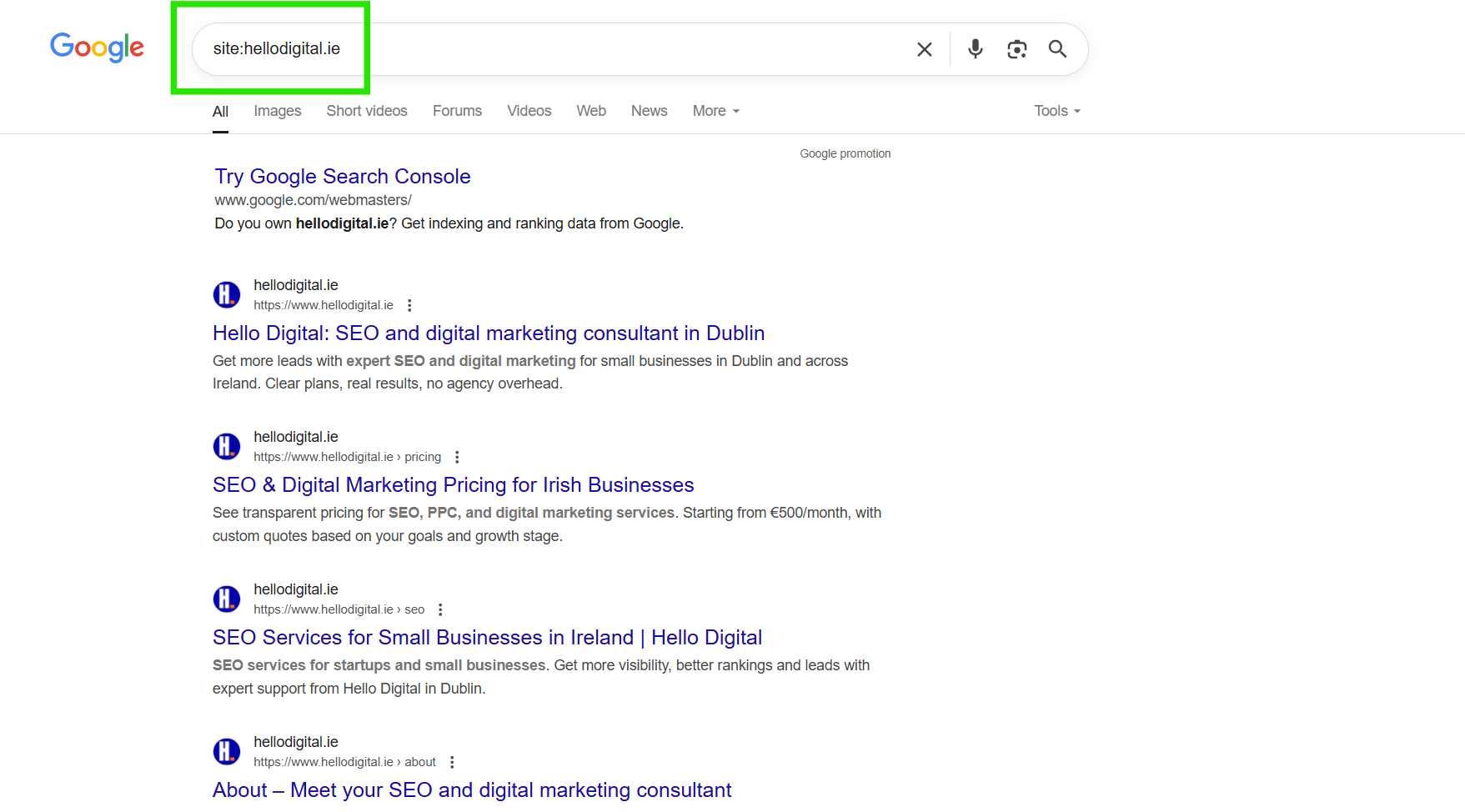Click the hellodigital.ie › seo URL breadcrumb

click(339, 609)
